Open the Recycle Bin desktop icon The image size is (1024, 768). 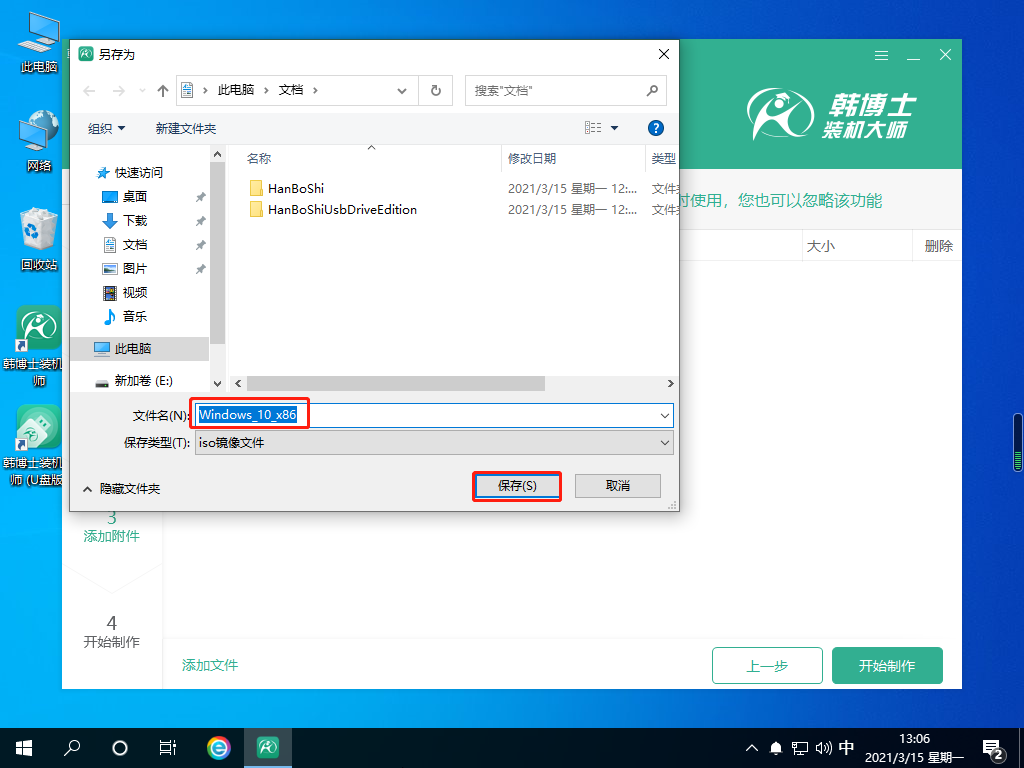tap(39, 238)
